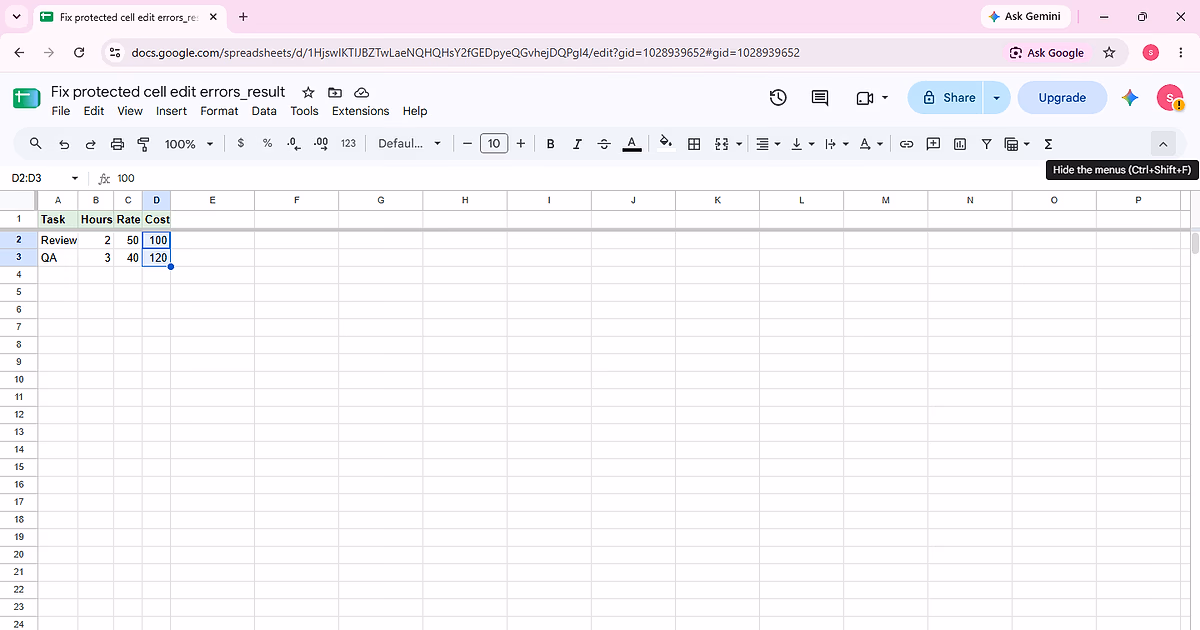The width and height of the screenshot is (1200, 630).
Task: Open the functions sigma icon
Action: click(x=1048, y=144)
